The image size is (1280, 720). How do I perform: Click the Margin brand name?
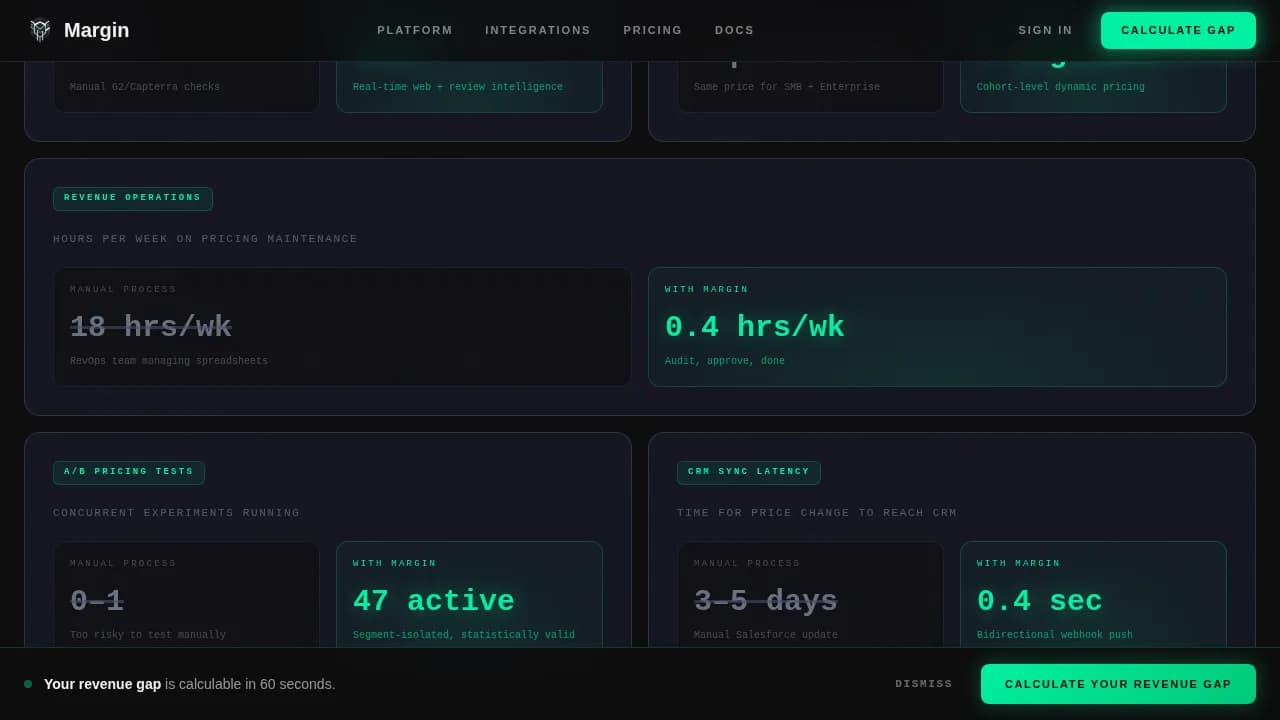[96, 30]
